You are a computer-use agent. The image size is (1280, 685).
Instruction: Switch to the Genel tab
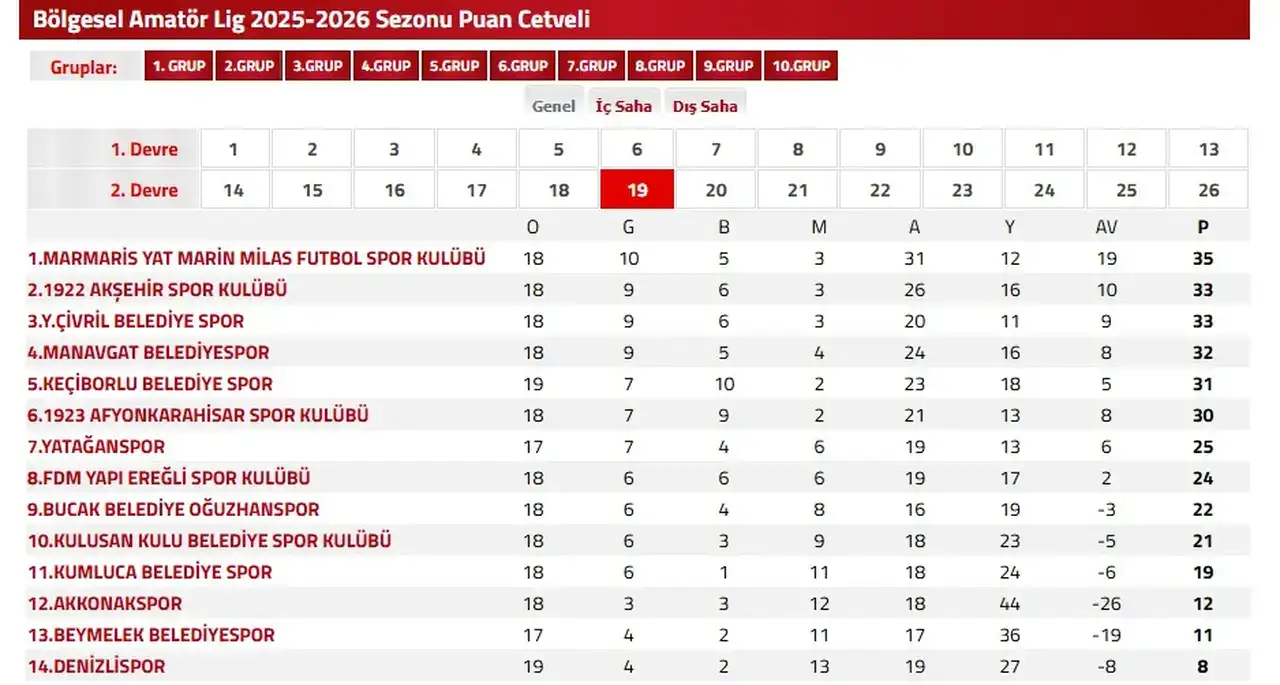coord(554,104)
